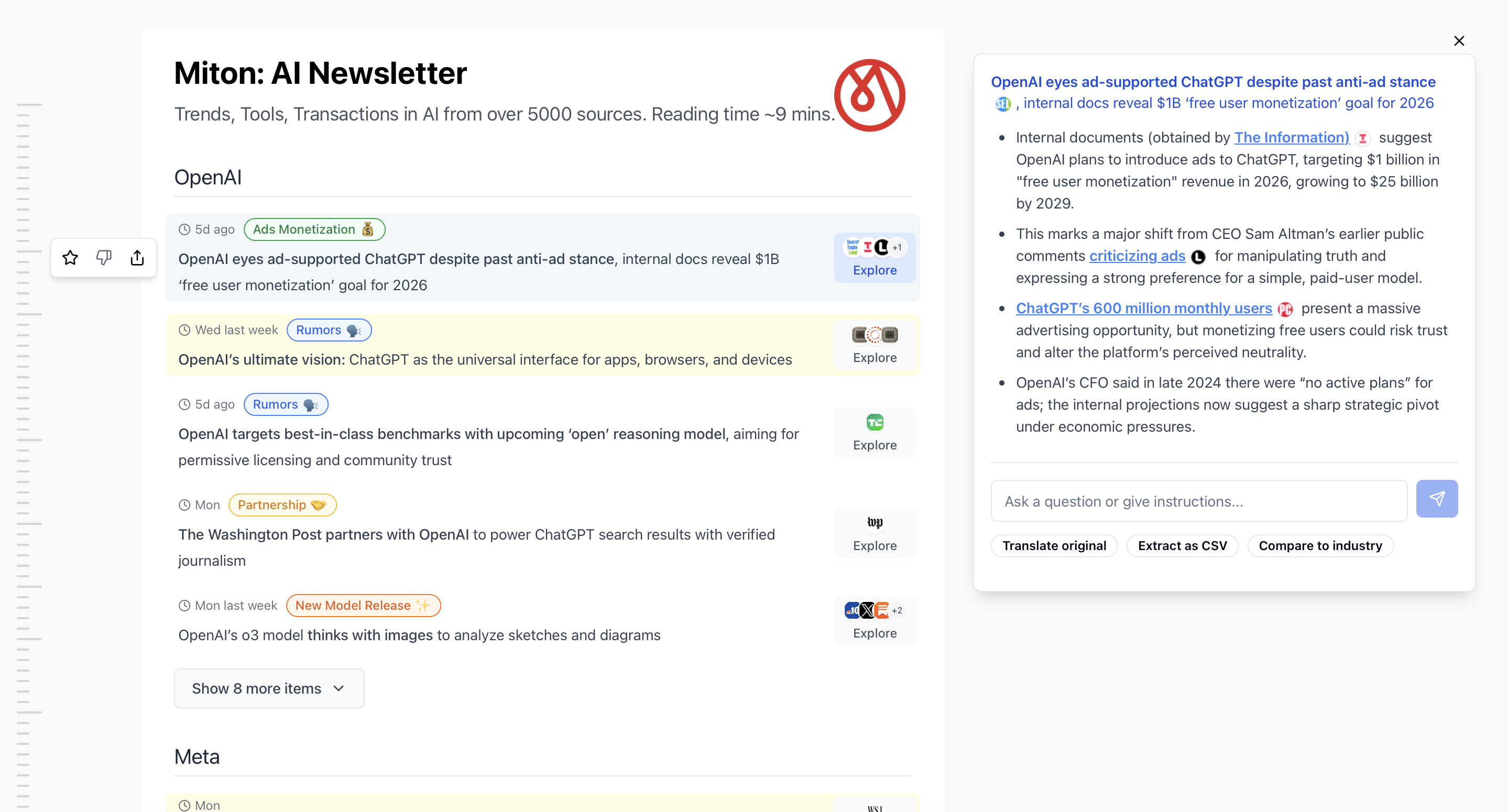Expand Show 8 more items
Screen dimensions: 1508x812
[269, 688]
